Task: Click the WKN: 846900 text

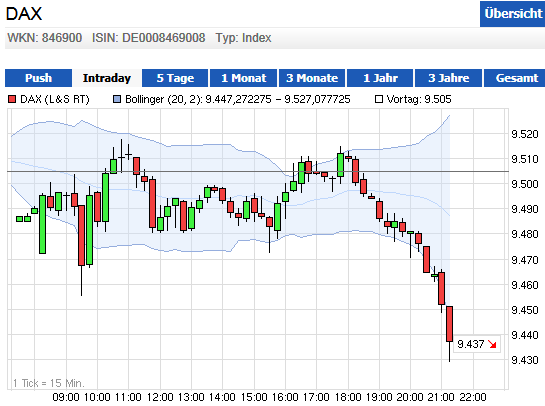Action: (x=45, y=38)
